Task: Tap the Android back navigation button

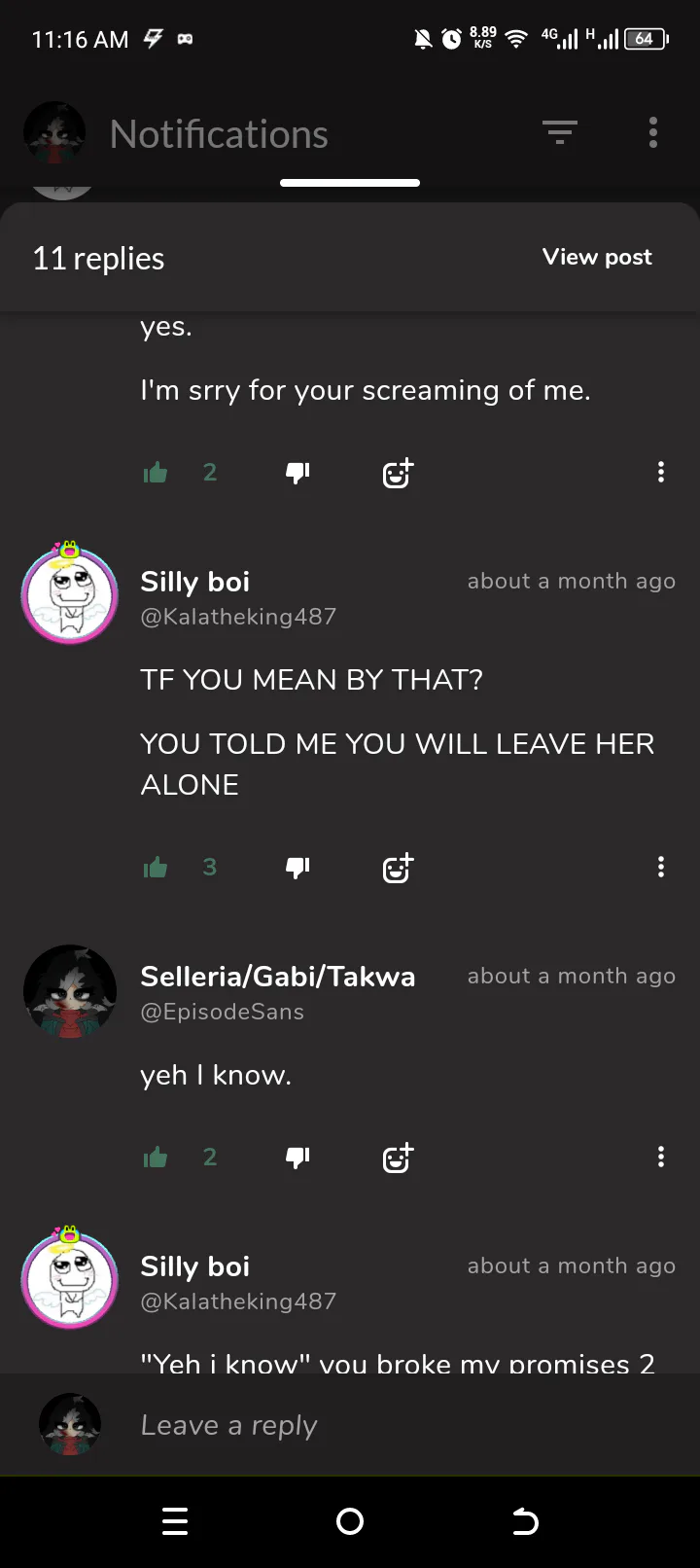Action: point(525,1521)
